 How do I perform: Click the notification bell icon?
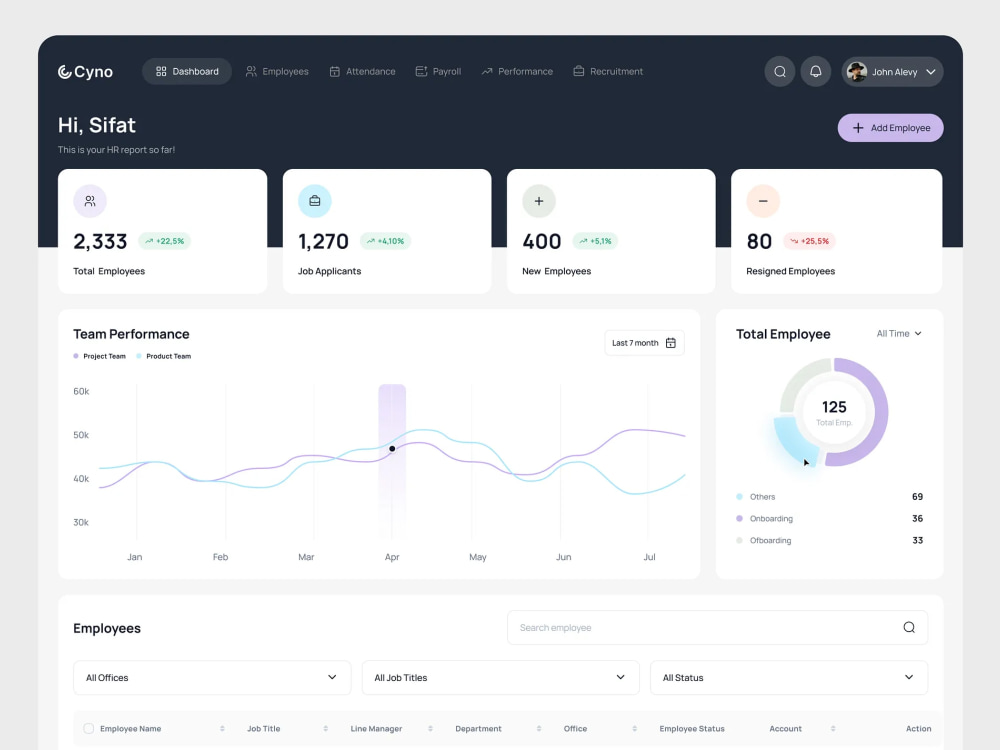[816, 71]
